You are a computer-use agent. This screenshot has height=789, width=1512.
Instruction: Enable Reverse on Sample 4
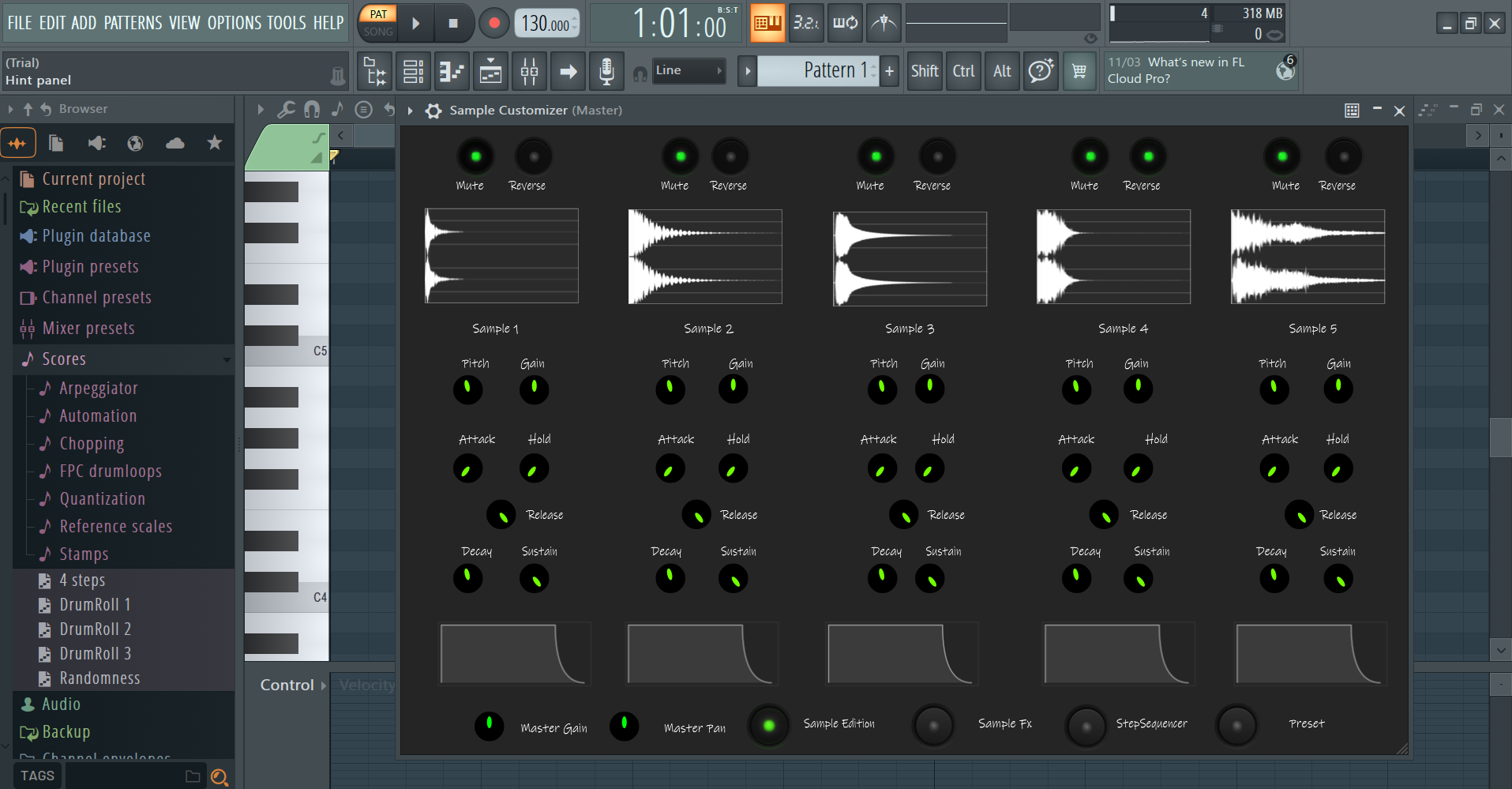pos(1148,156)
